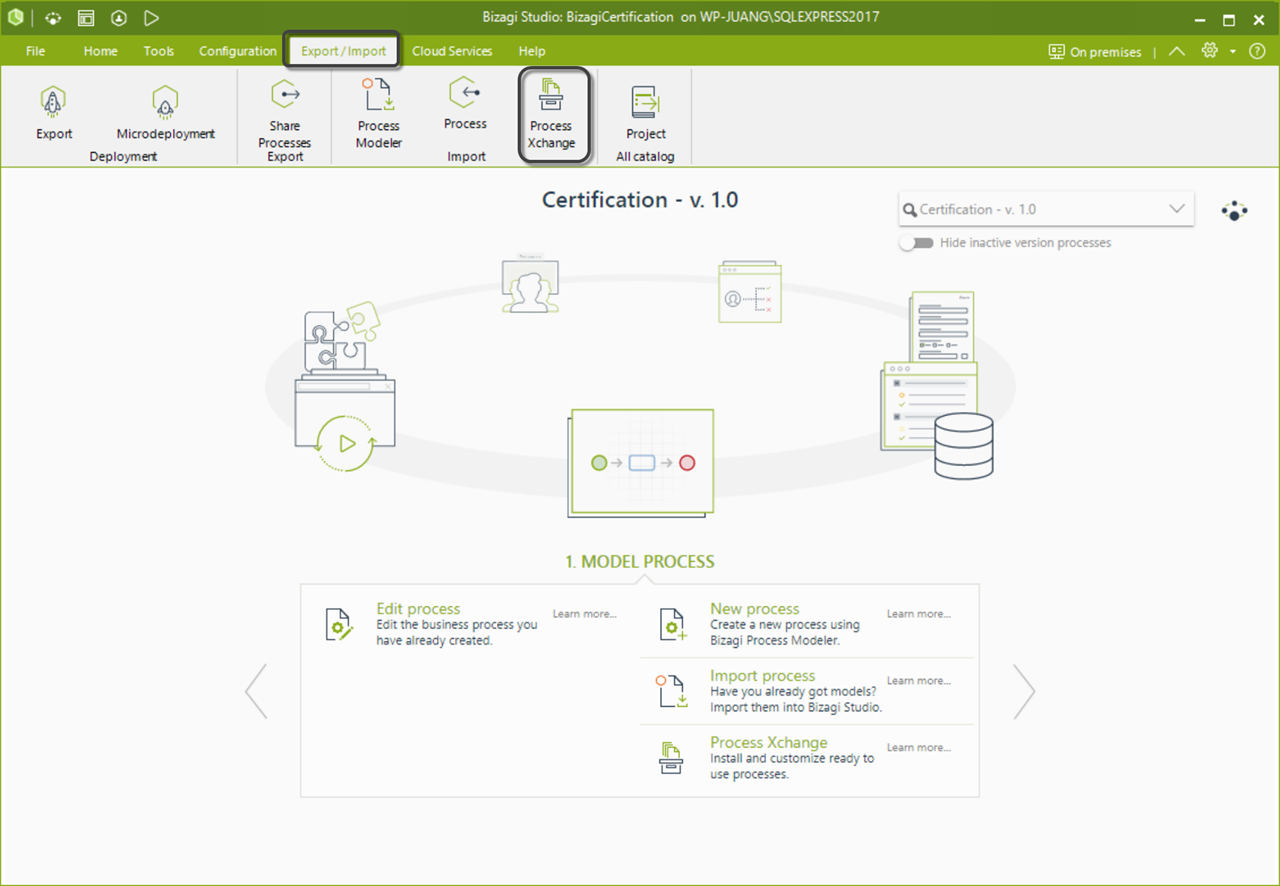Click the On premises label
1280x886 pixels.
[1105, 52]
